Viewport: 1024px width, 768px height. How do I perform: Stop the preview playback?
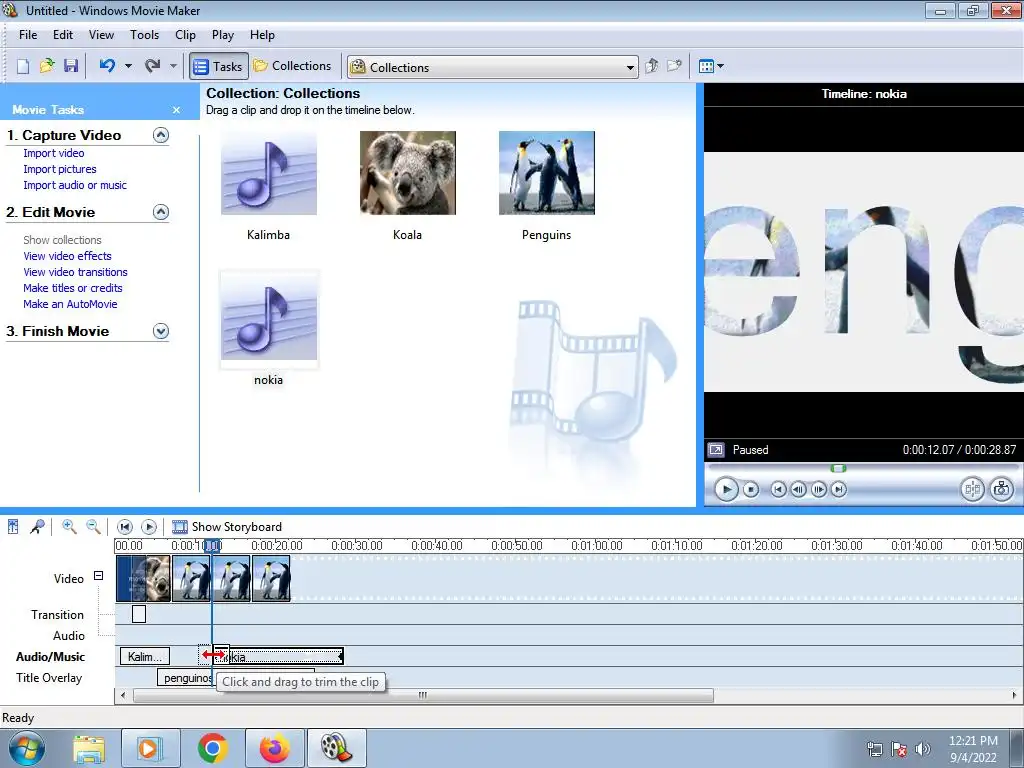[751, 489]
